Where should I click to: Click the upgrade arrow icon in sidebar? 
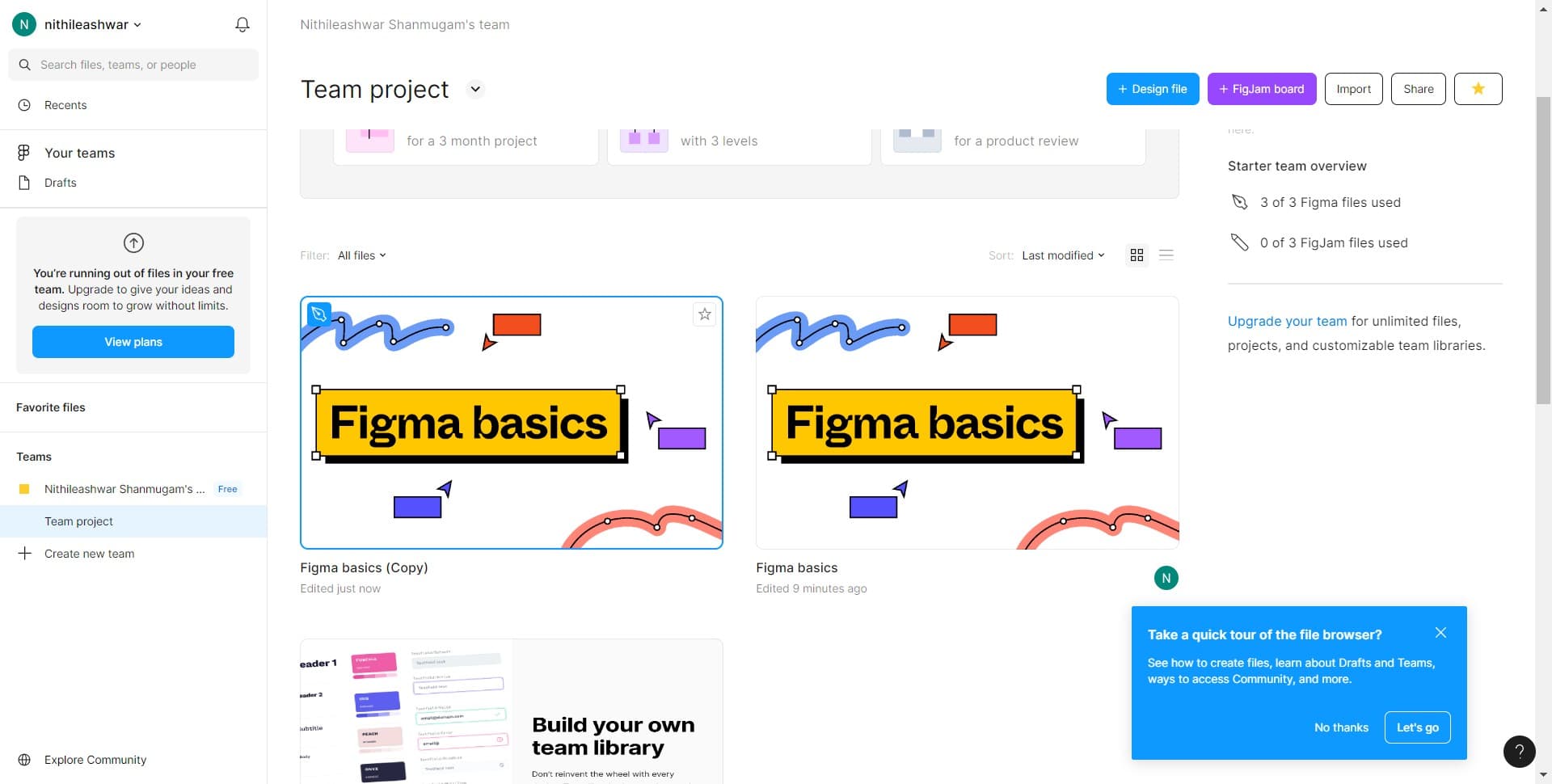click(133, 242)
